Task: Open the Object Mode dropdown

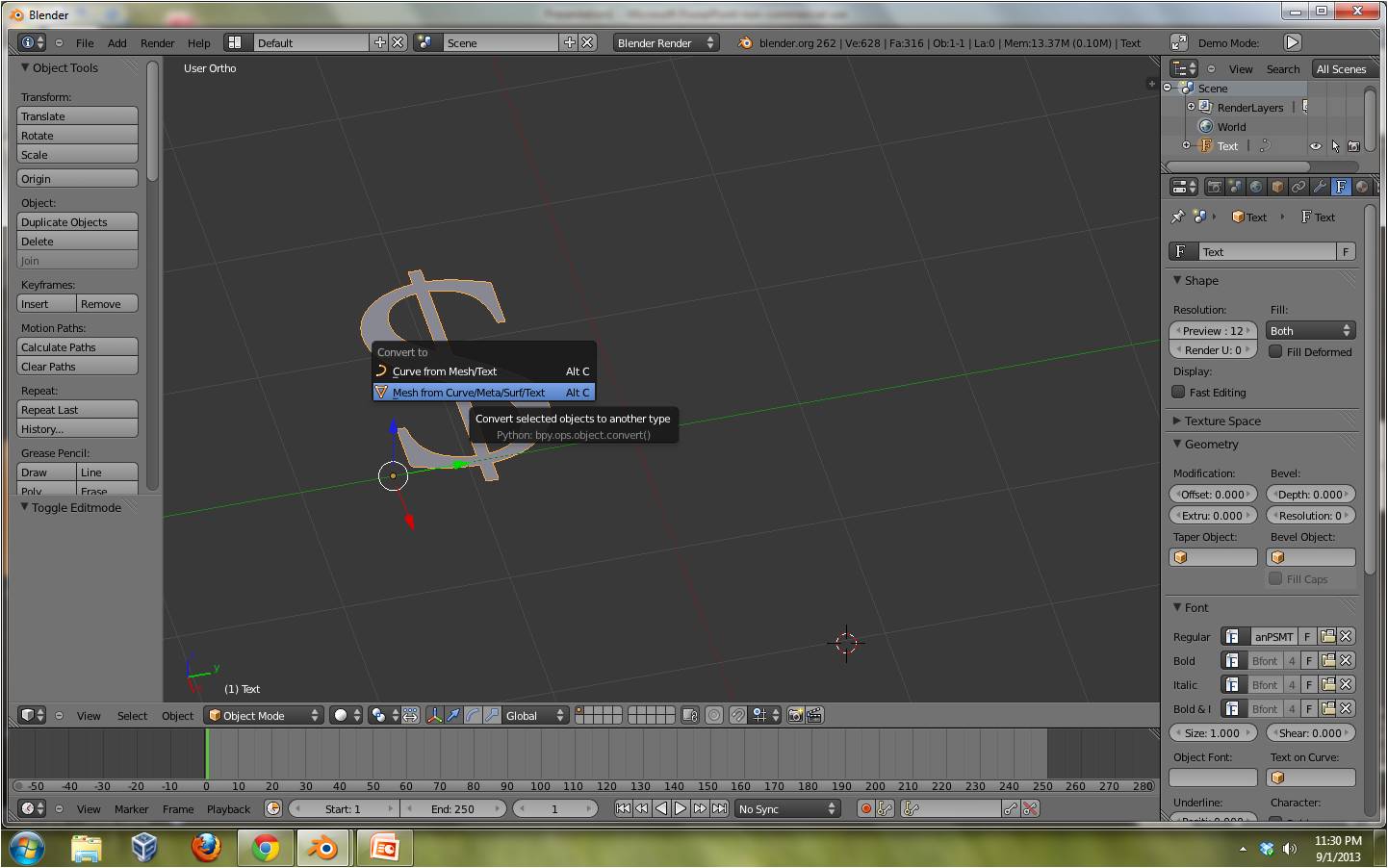Action: (264, 715)
